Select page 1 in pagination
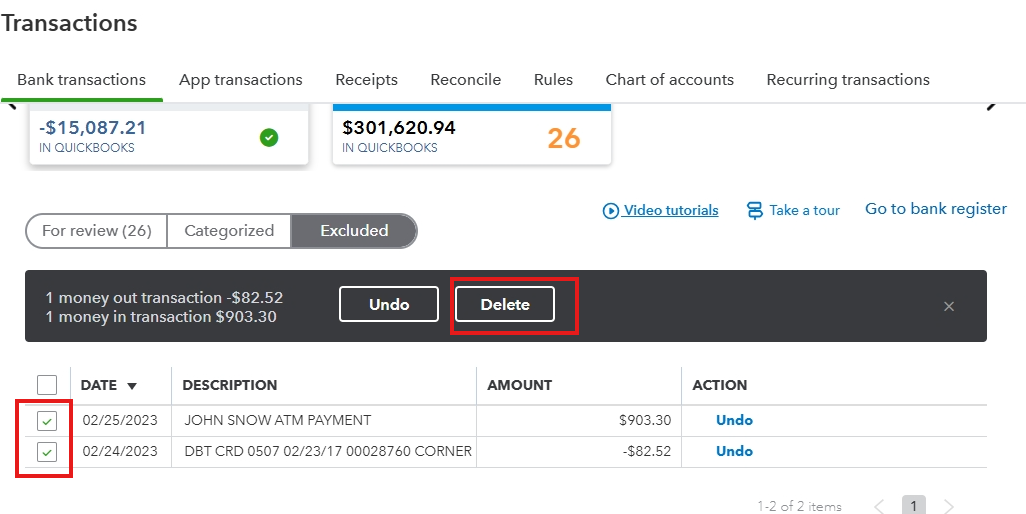Viewport: 1026px width, 514px height. (914, 506)
